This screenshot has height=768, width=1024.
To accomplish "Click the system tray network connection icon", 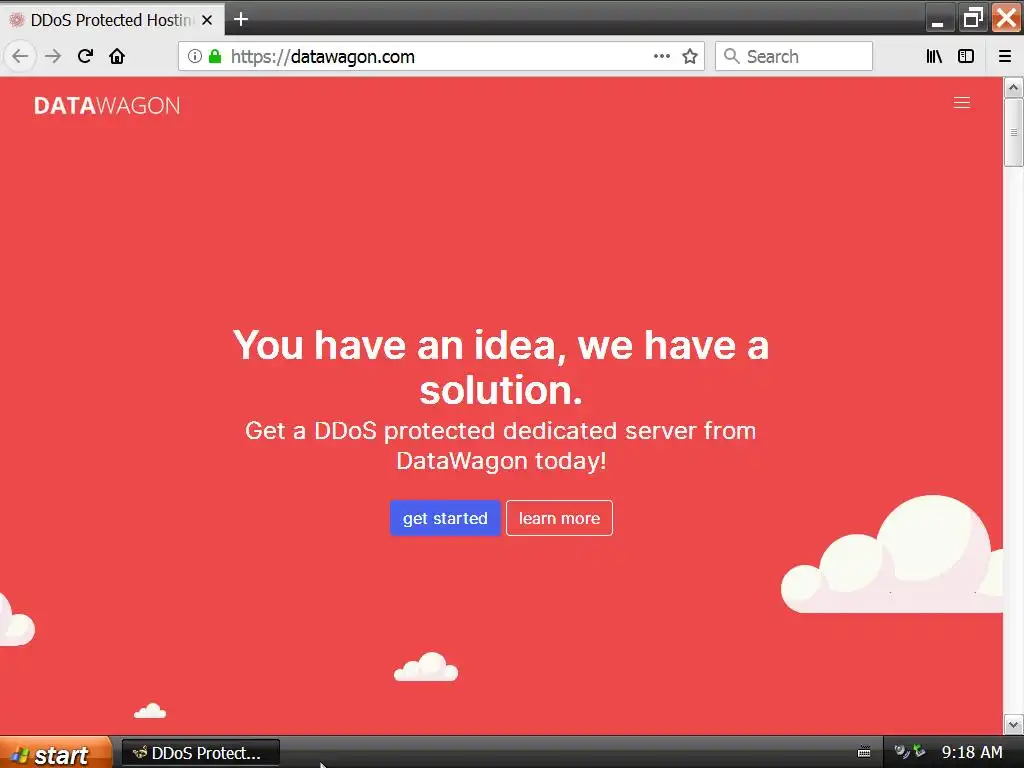I will (918, 752).
